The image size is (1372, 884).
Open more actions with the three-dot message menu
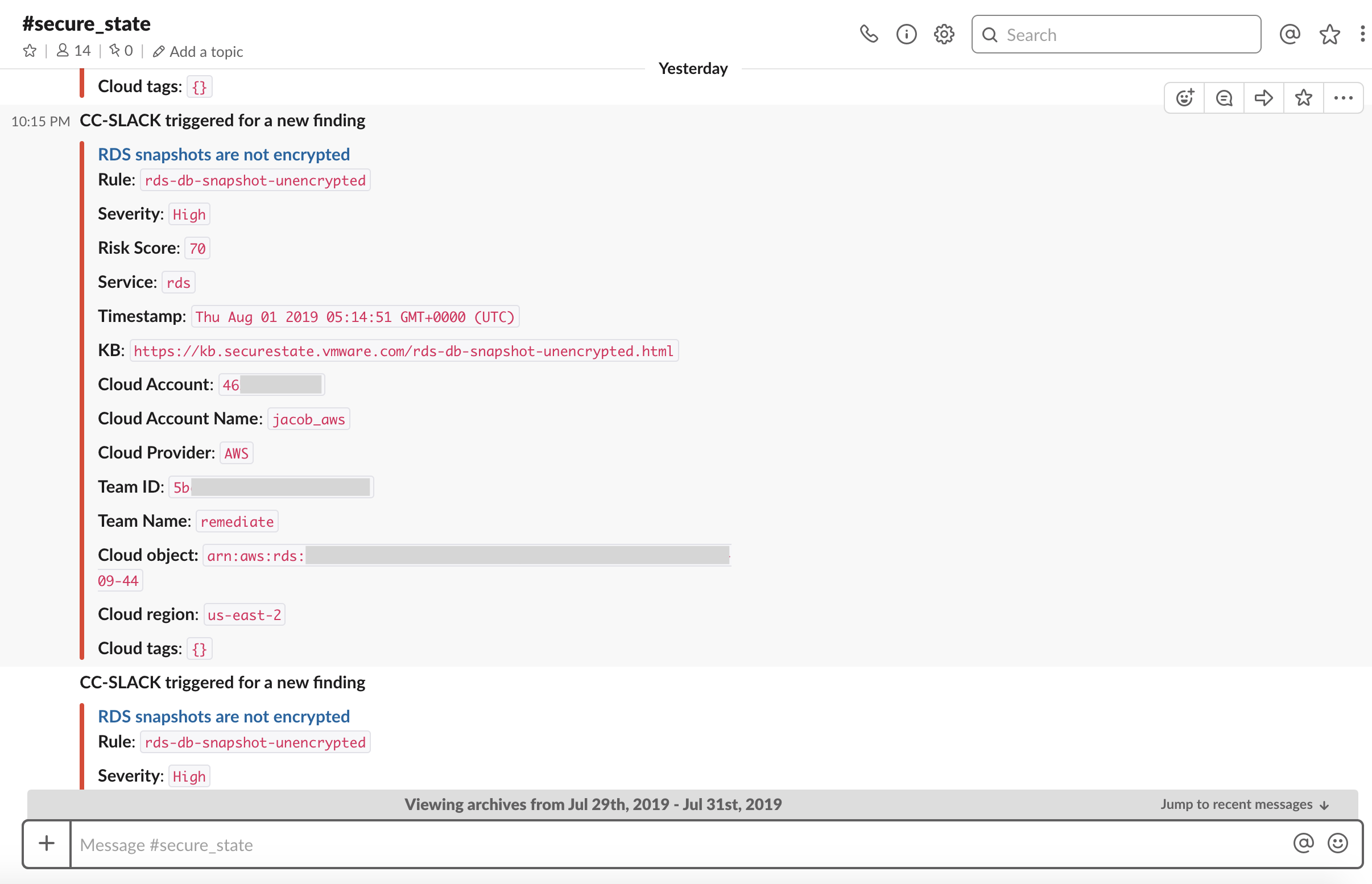coord(1343,98)
